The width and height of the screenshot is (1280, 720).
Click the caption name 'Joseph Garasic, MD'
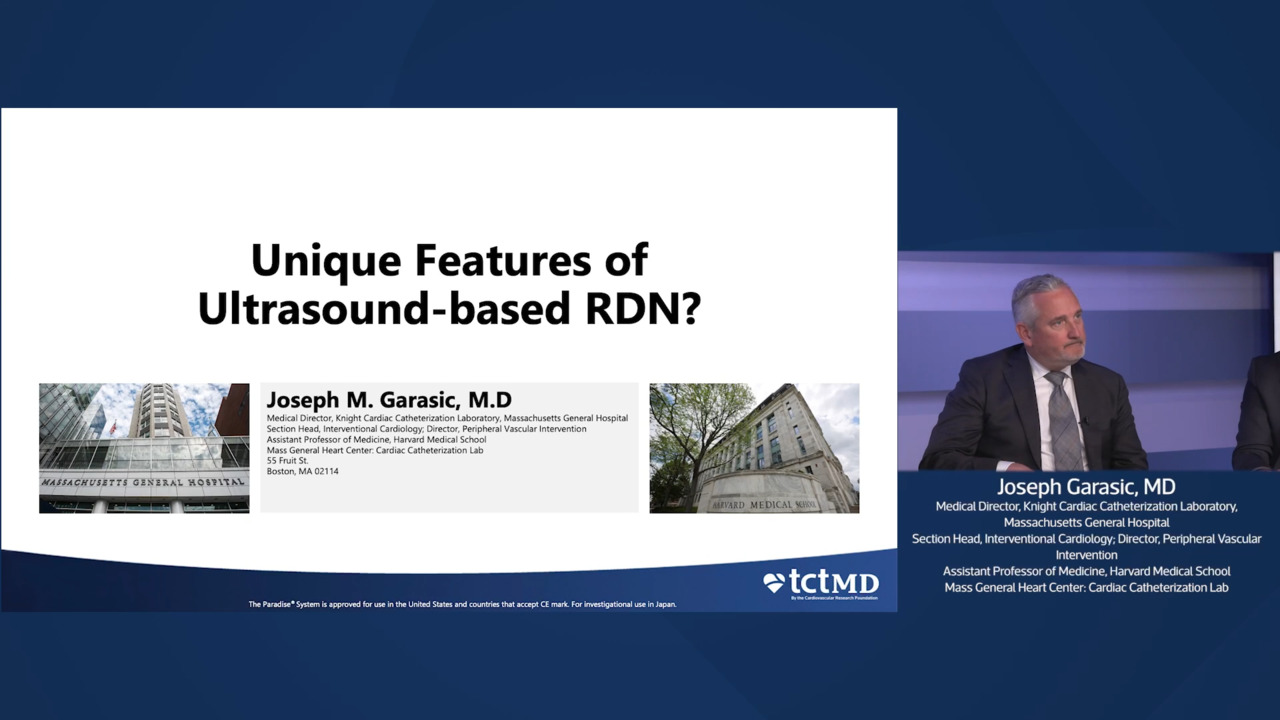coord(1086,487)
